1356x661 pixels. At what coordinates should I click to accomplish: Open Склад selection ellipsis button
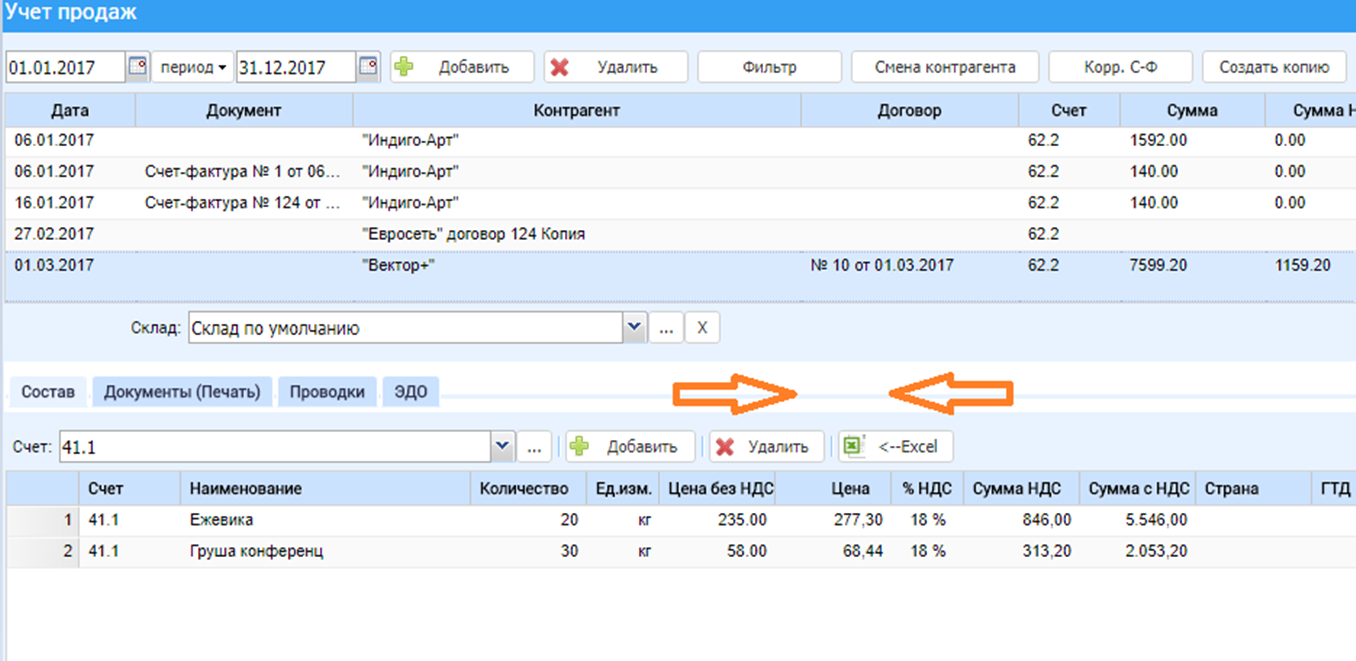(665, 327)
